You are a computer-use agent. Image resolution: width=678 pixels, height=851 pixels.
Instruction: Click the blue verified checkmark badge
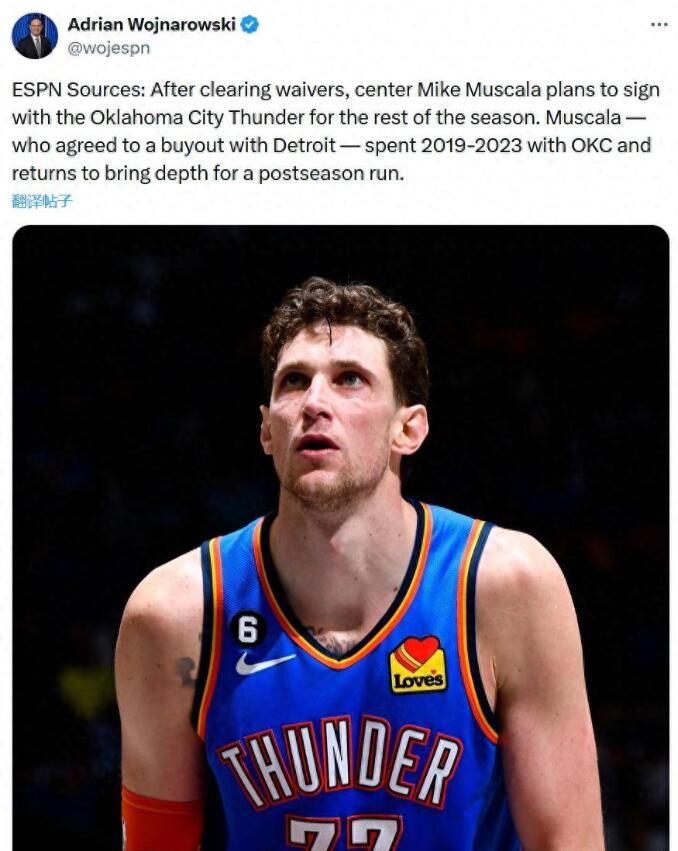249,24
